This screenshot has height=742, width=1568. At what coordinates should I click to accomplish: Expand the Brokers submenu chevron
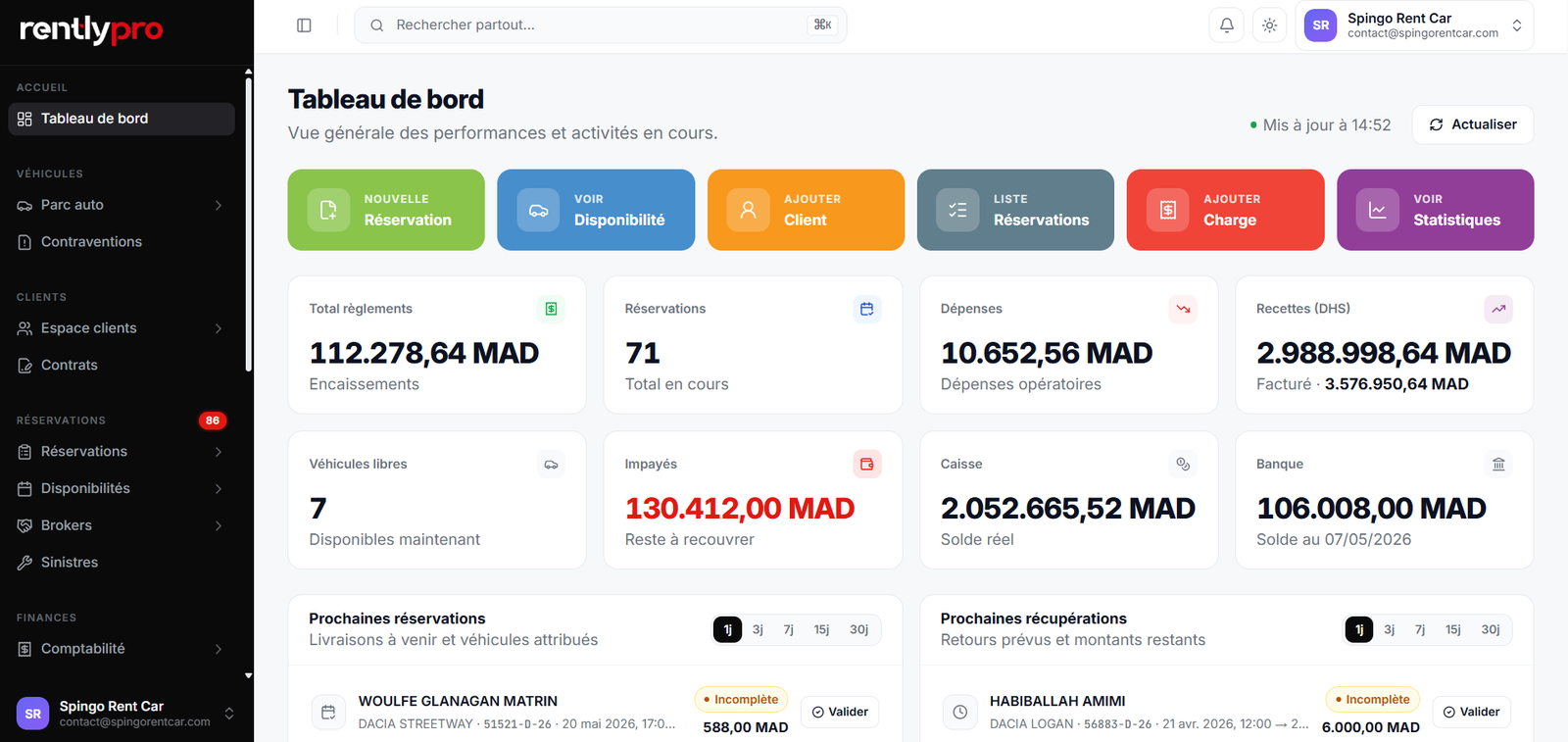click(219, 525)
